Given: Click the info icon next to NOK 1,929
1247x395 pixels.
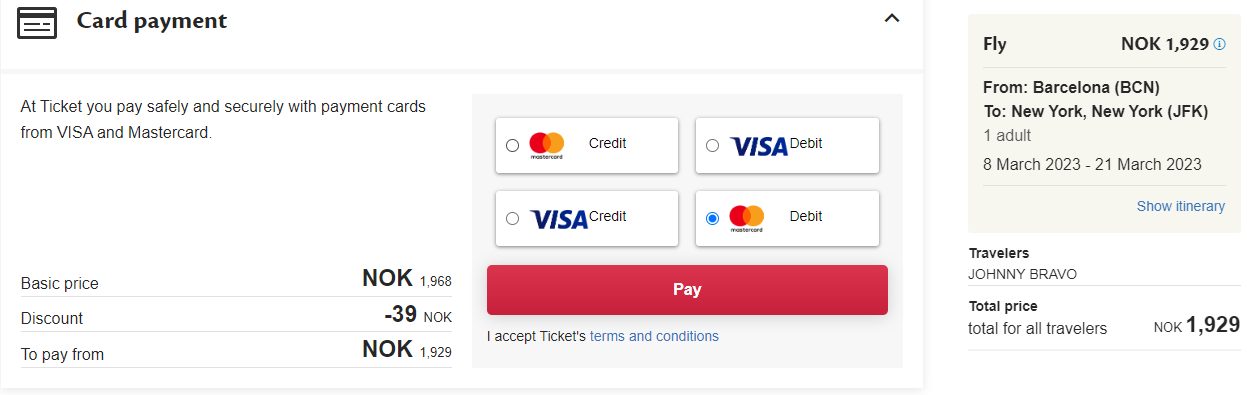Looking at the screenshot, I should click(1219, 44).
